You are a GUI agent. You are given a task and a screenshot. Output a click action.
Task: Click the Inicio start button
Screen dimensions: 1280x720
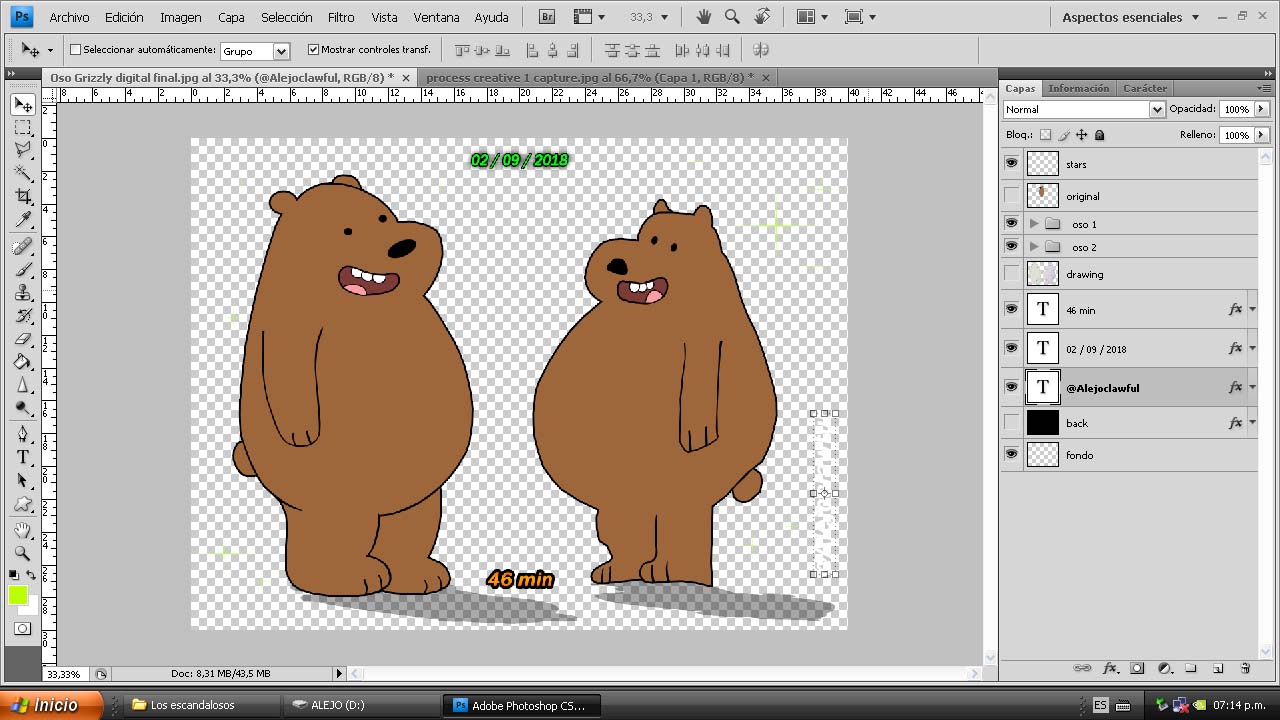[52, 705]
